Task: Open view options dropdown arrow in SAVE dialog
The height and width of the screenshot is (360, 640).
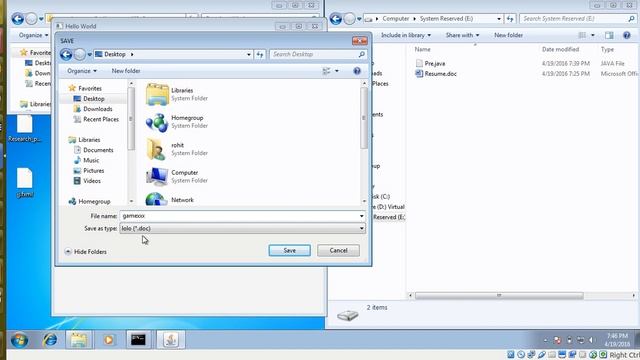Action: click(x=337, y=71)
